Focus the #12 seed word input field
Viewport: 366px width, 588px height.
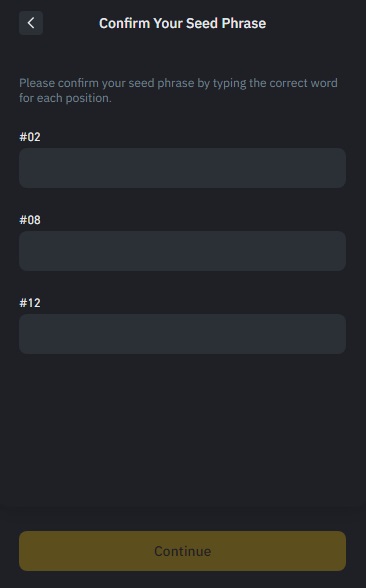[182, 334]
